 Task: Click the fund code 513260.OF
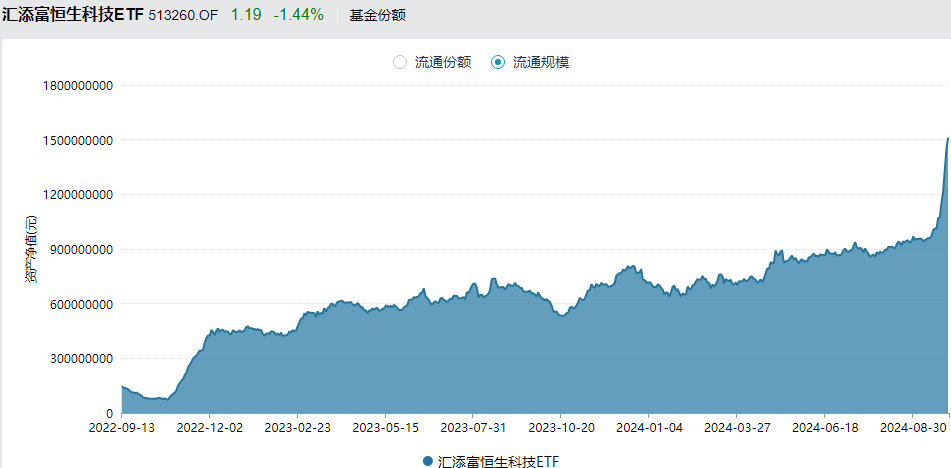click(x=184, y=16)
